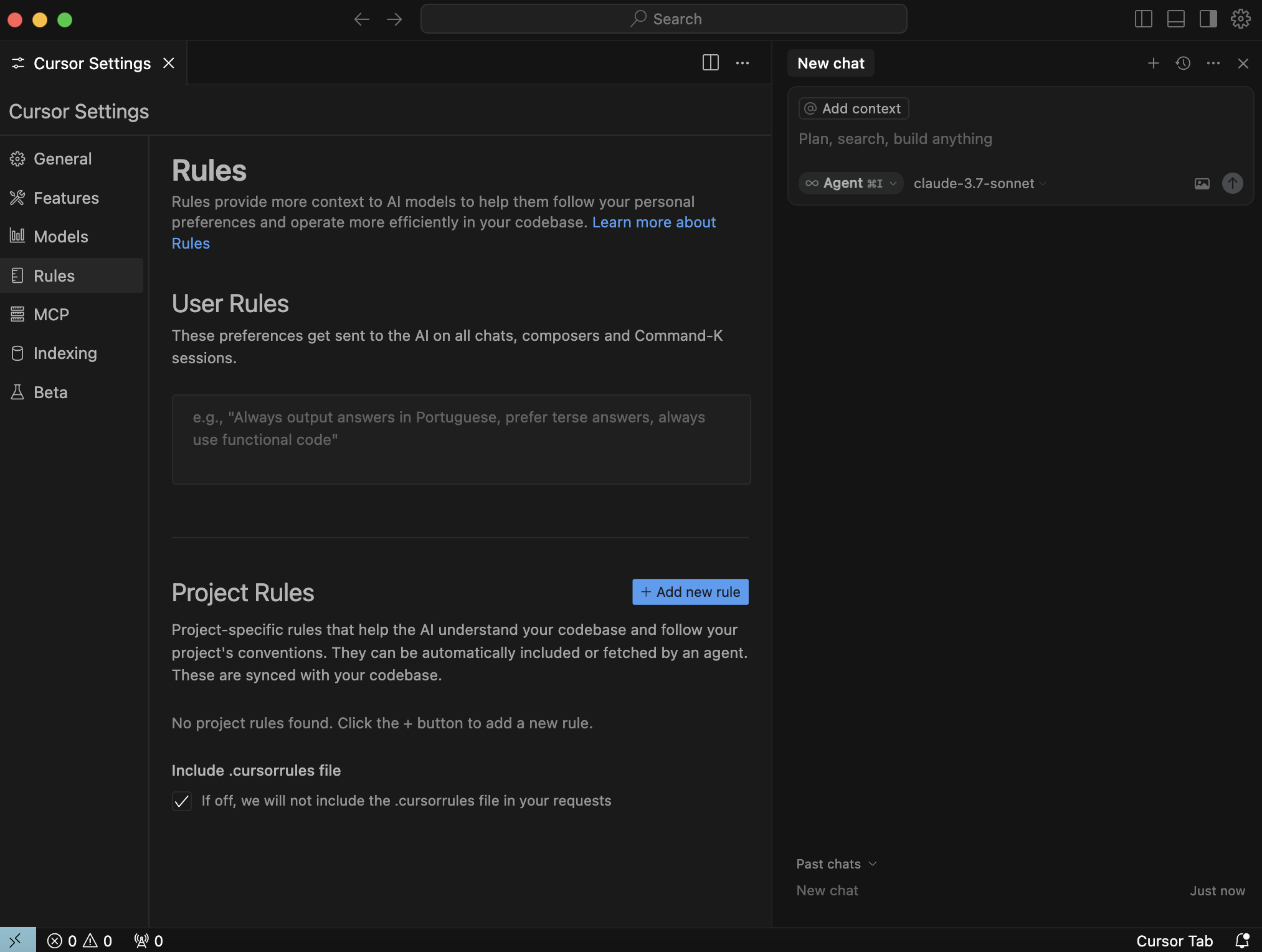Open General settings section
This screenshot has height=952, width=1262.
72,159
